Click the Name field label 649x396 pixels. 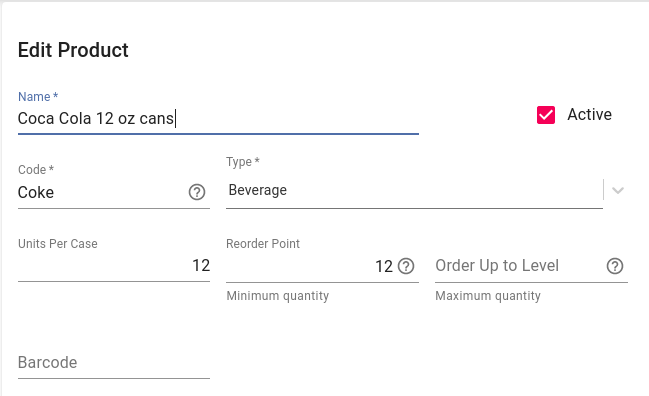[x=38, y=96]
